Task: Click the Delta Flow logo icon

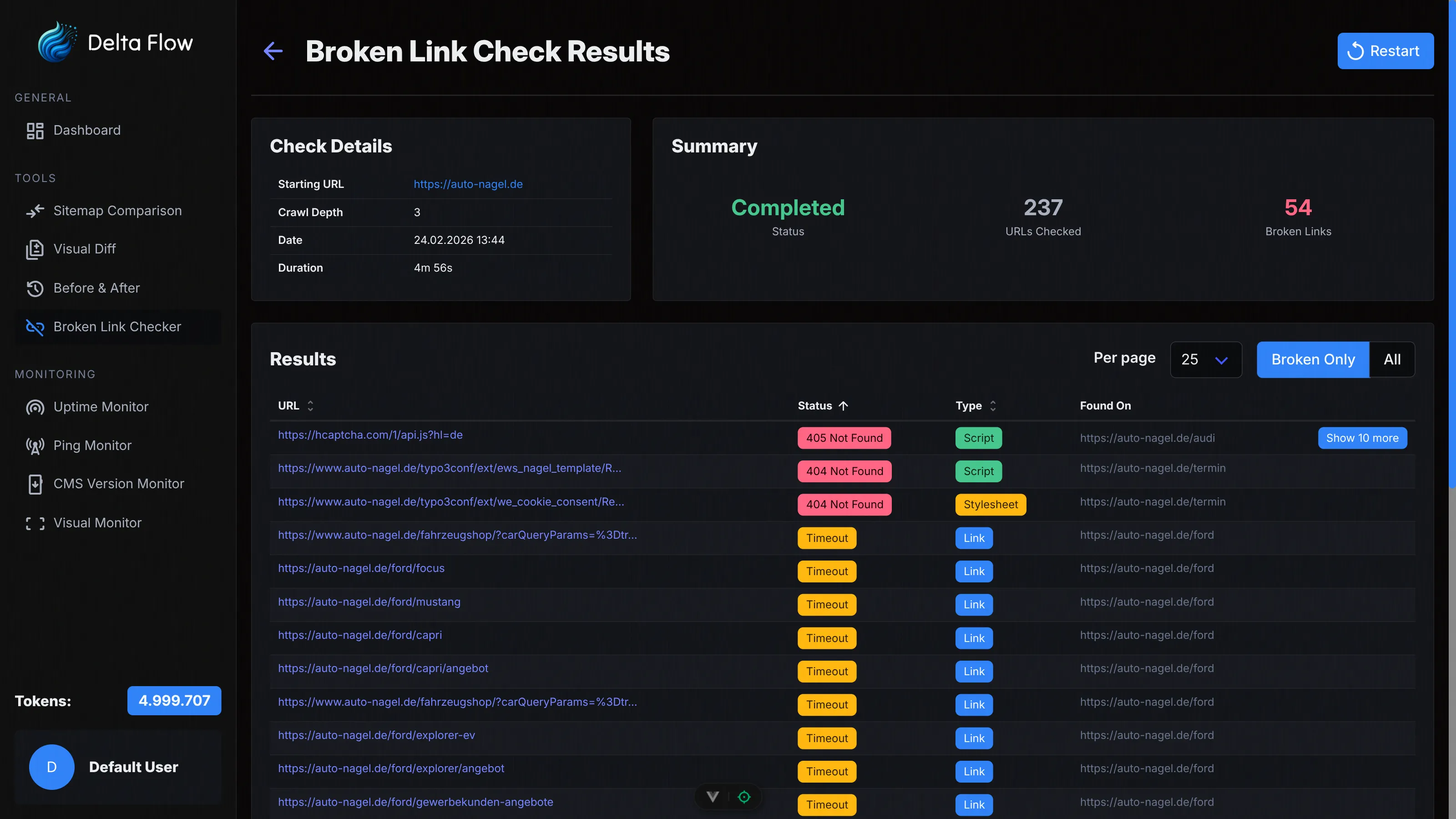Action: (56, 42)
